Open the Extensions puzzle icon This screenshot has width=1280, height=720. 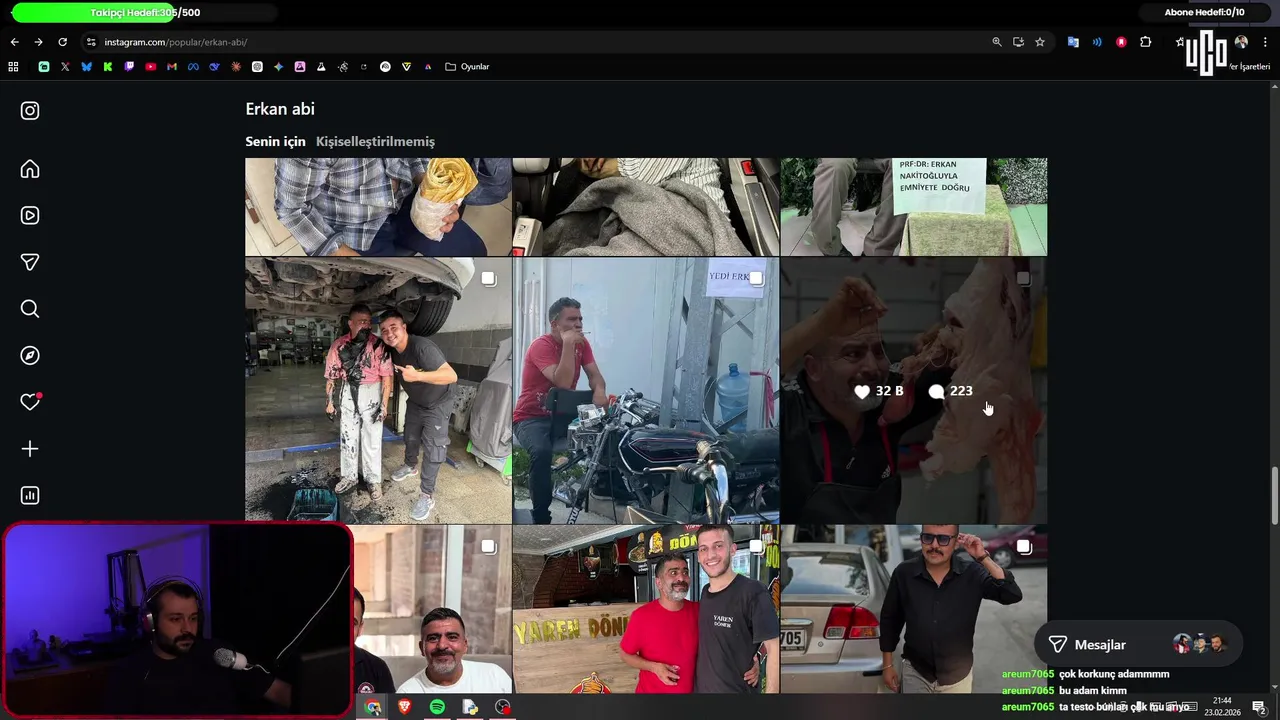[x=1146, y=42]
